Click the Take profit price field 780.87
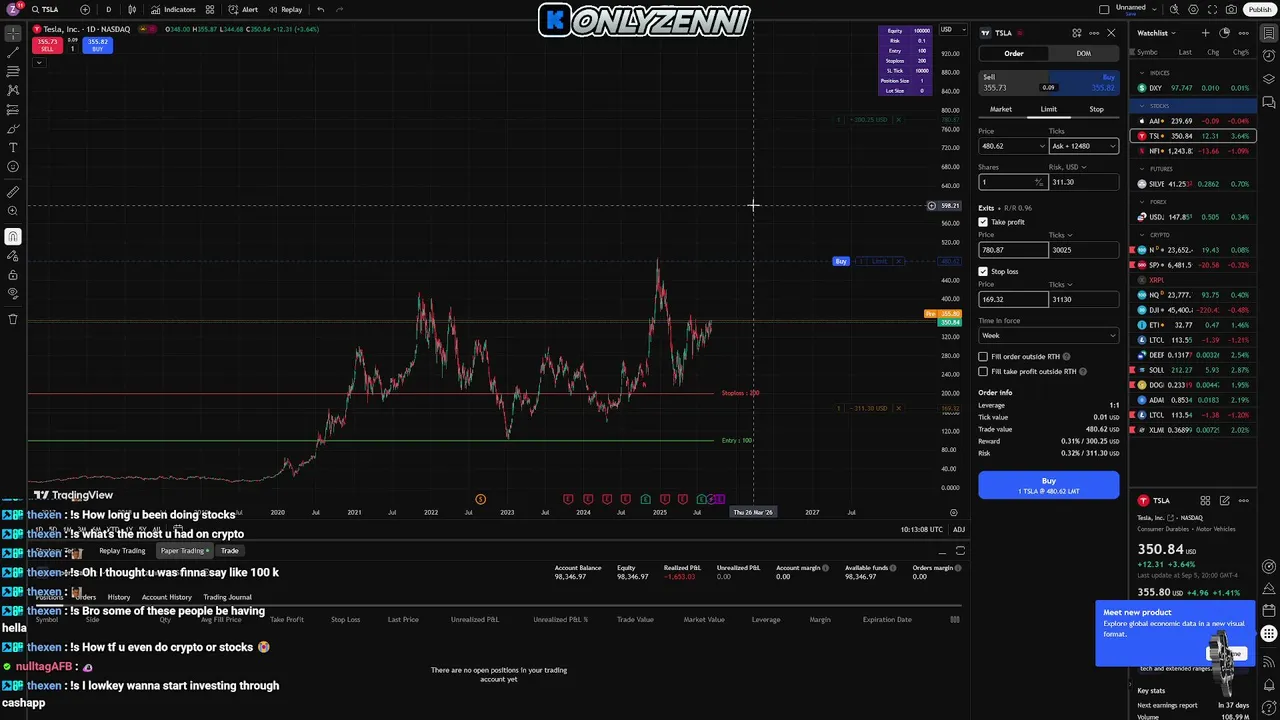This screenshot has width=1280, height=720. [1013, 250]
